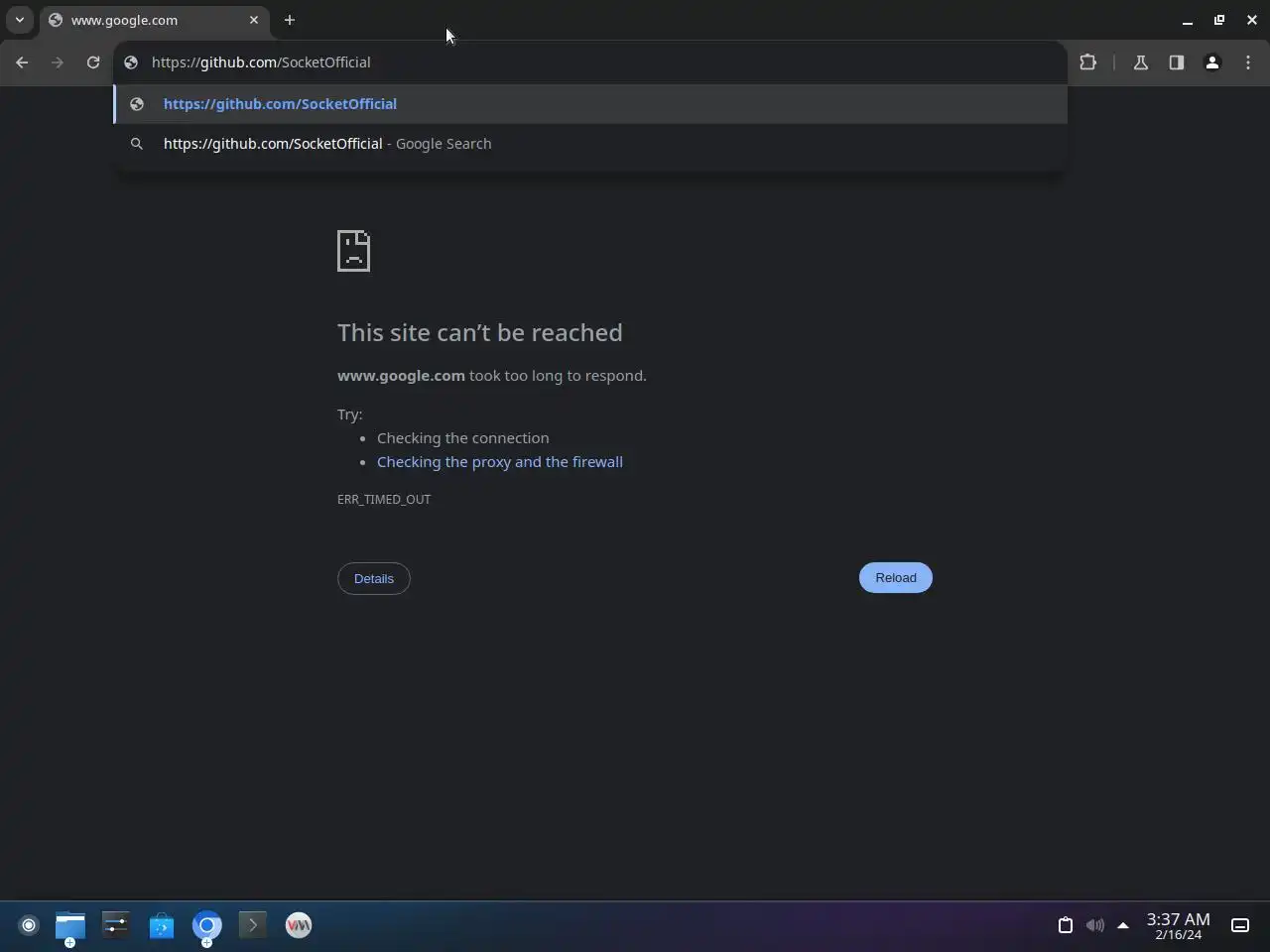Open Chrome Labs flask icon
1270x952 pixels.
pos(1141,62)
